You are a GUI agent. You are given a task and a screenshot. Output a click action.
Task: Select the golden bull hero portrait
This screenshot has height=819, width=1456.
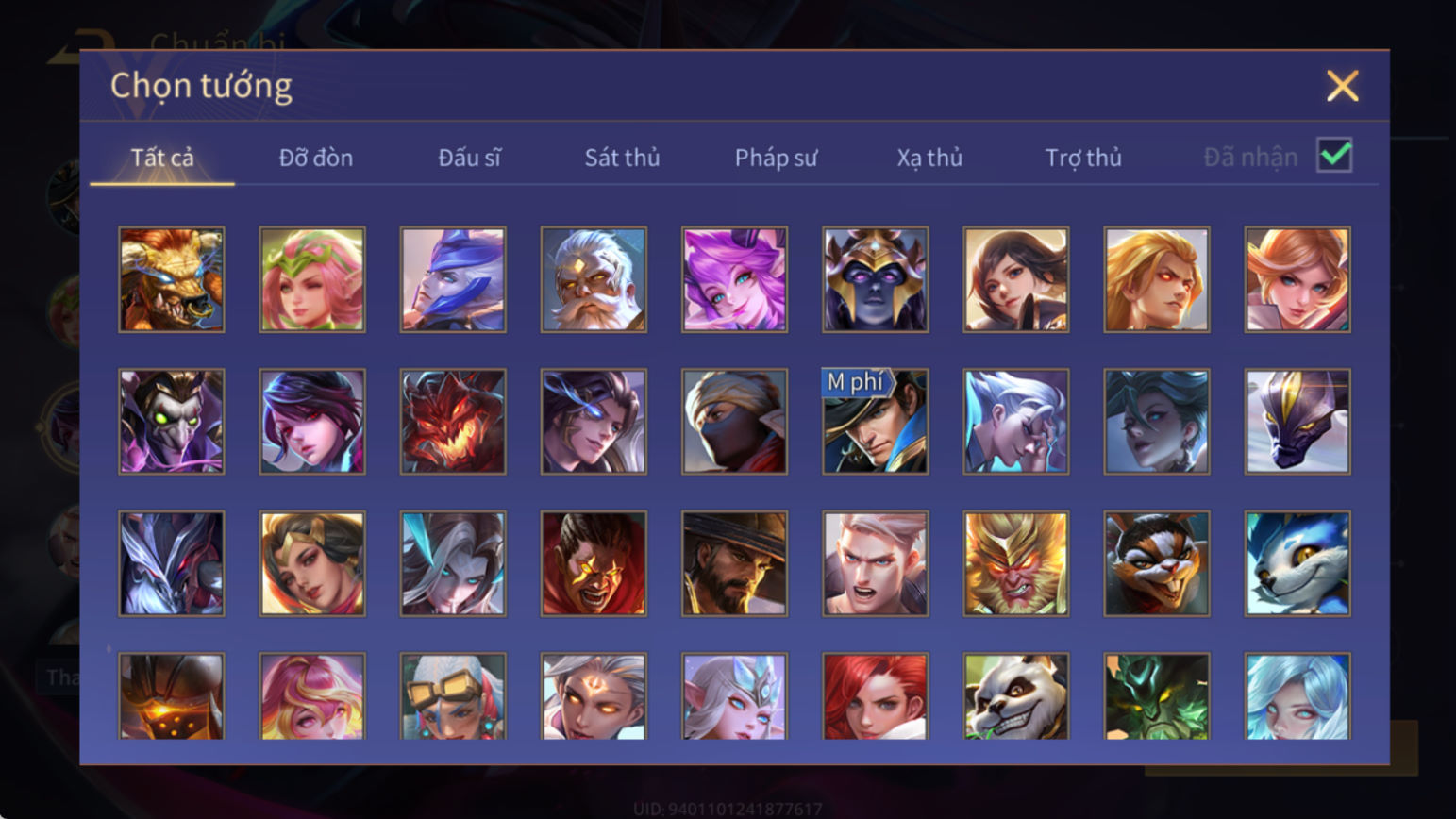pyautogui.click(x=172, y=279)
